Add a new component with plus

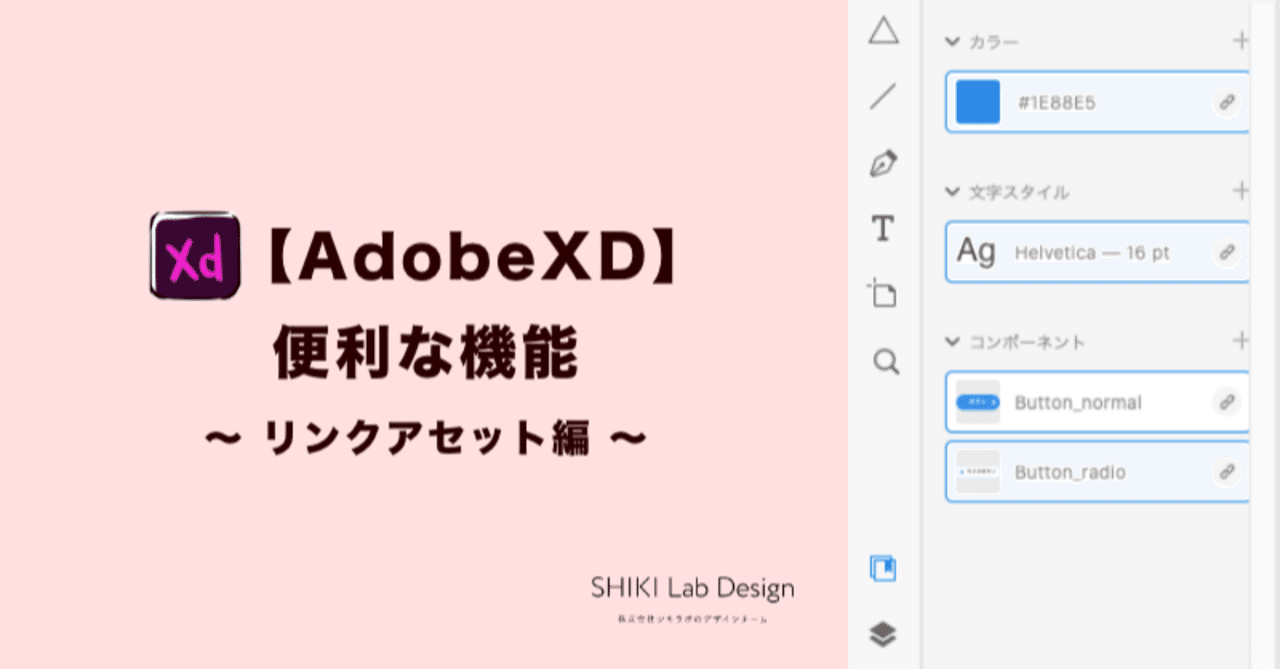(x=1241, y=340)
